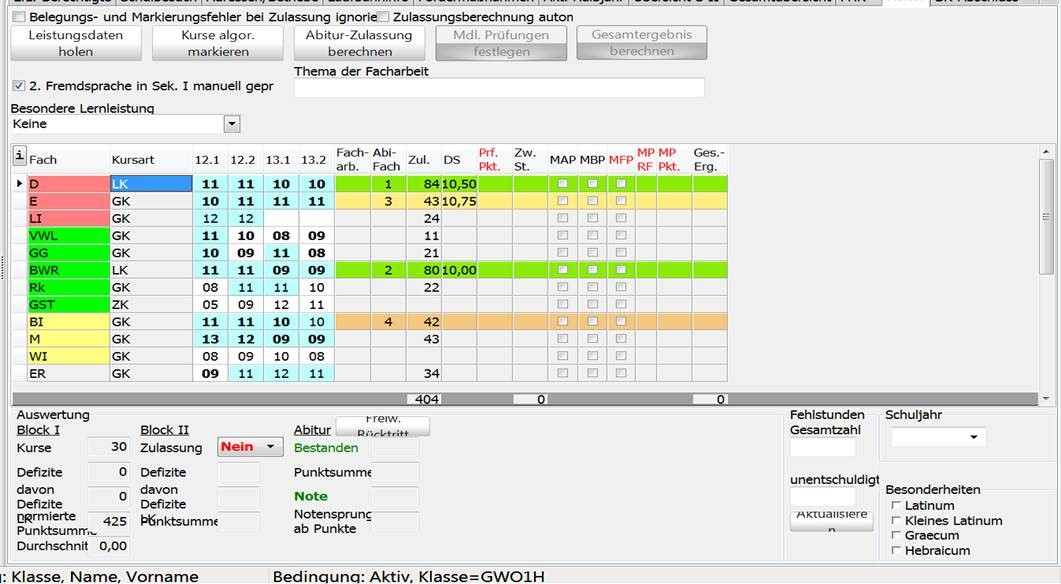This screenshot has width=1061, height=584.
Task: Click Abitur-Zulassung berechnen button
Action: [359, 43]
